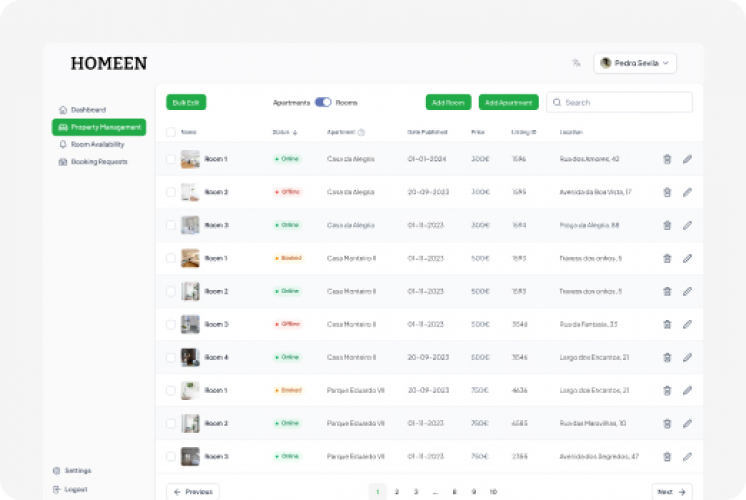Select checkbox of Room 2 Casa Monteiro II
This screenshot has height=500, width=746.
[x=171, y=291]
